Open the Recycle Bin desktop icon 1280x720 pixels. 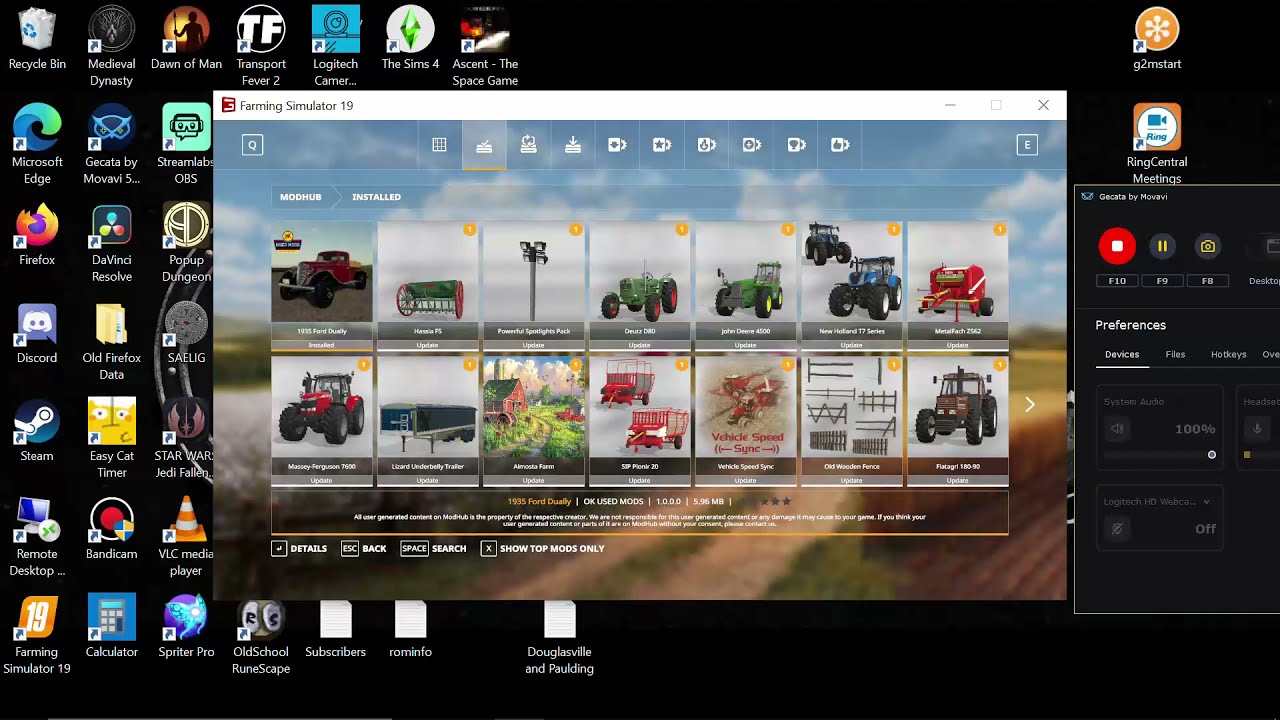pyautogui.click(x=37, y=40)
